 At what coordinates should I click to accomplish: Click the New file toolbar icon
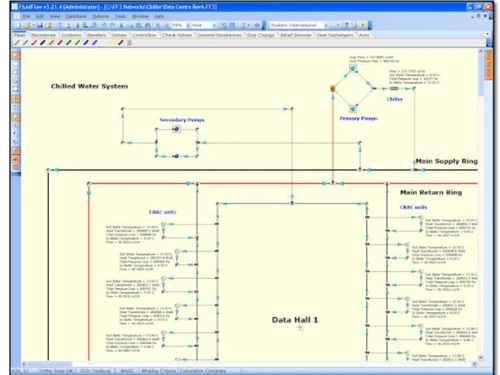click(x=18, y=25)
